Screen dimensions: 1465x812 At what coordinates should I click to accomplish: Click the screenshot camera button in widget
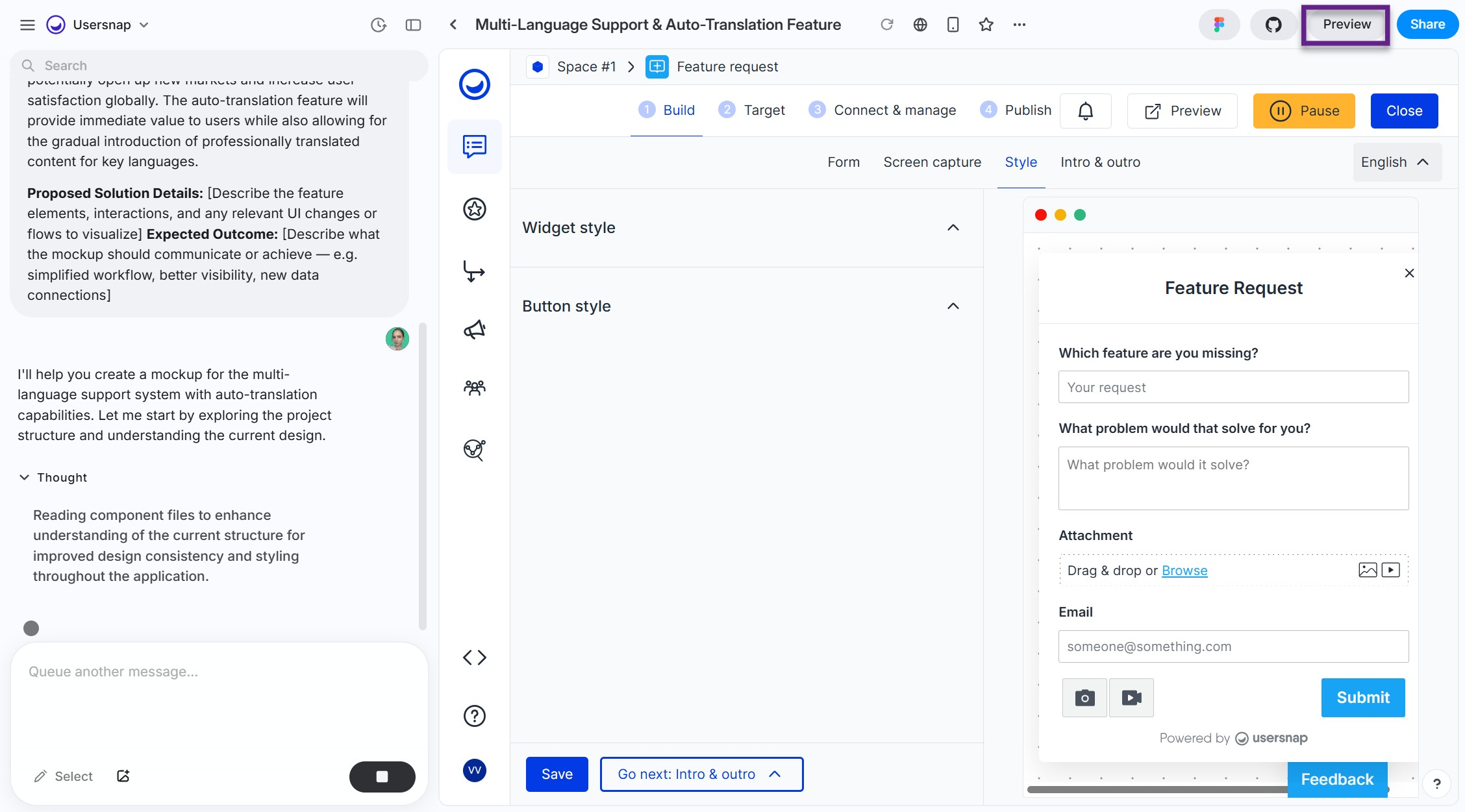(1084, 698)
